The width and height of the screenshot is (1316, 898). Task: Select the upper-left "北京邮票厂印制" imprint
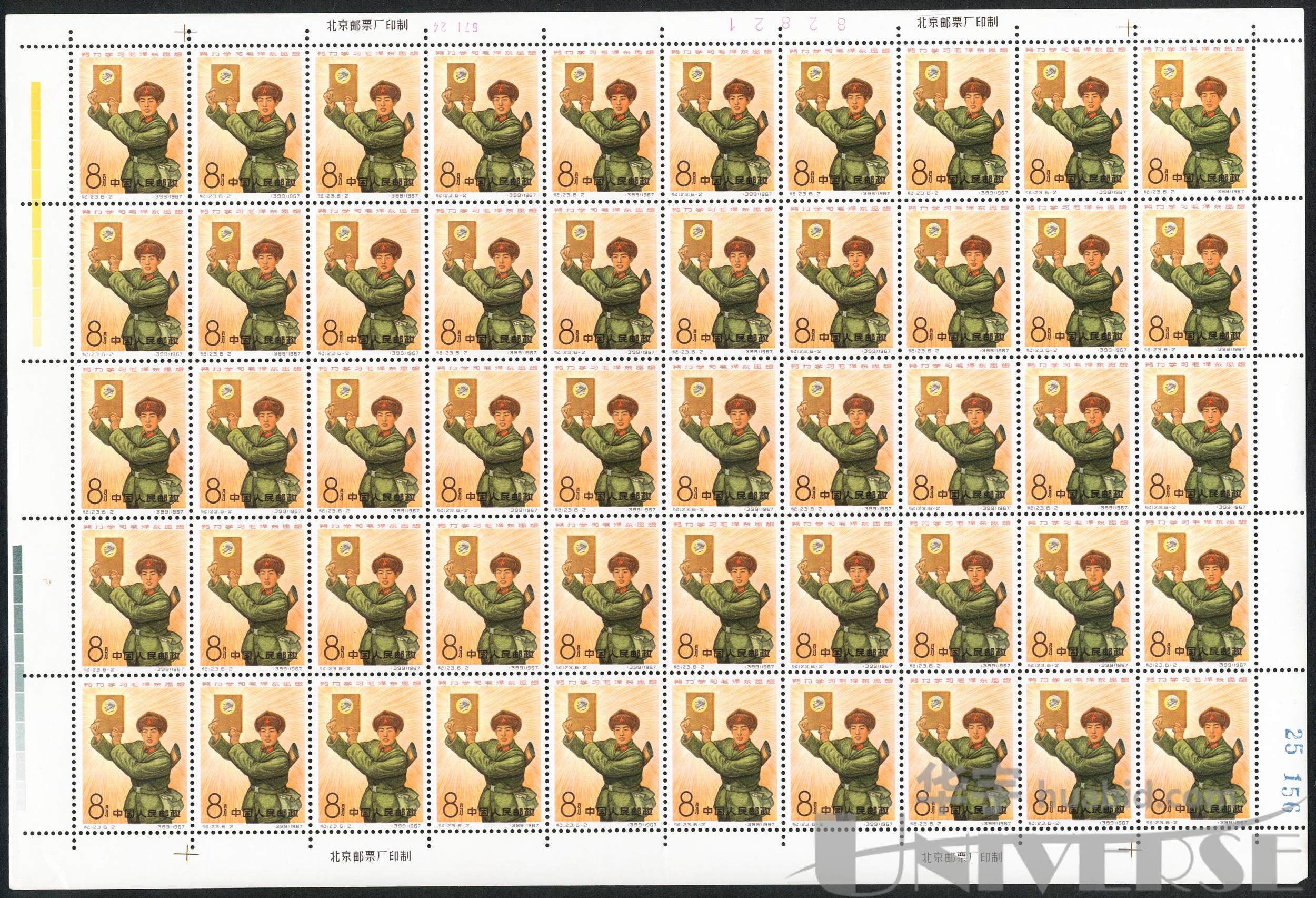pos(367,25)
